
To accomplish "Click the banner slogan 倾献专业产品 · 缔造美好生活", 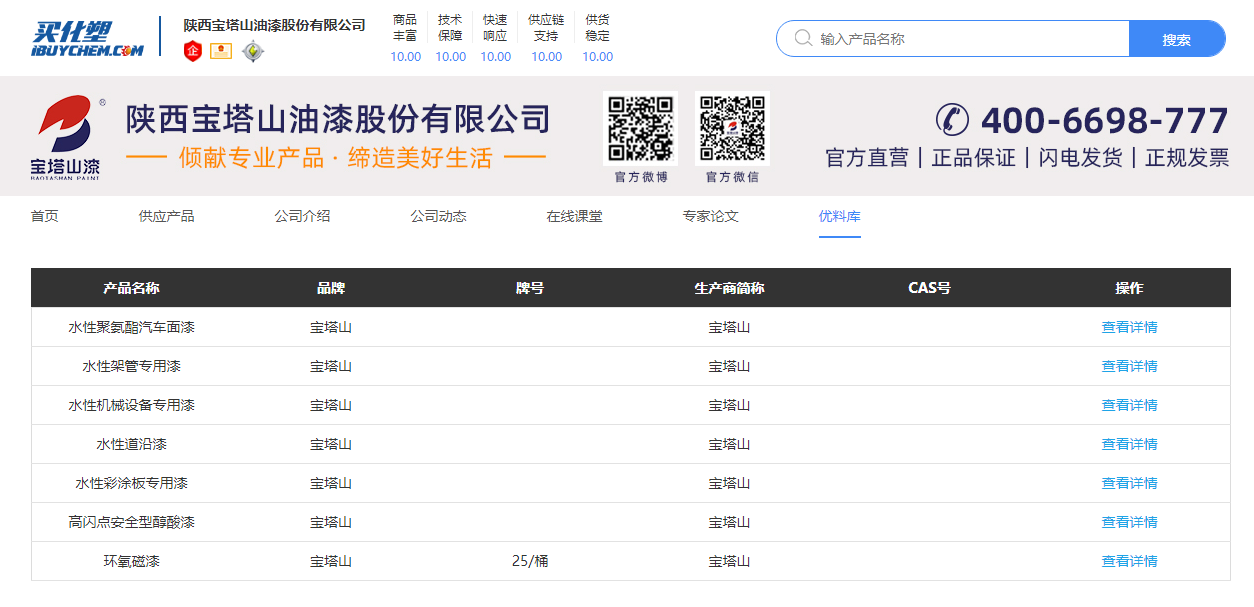I will coord(336,158).
